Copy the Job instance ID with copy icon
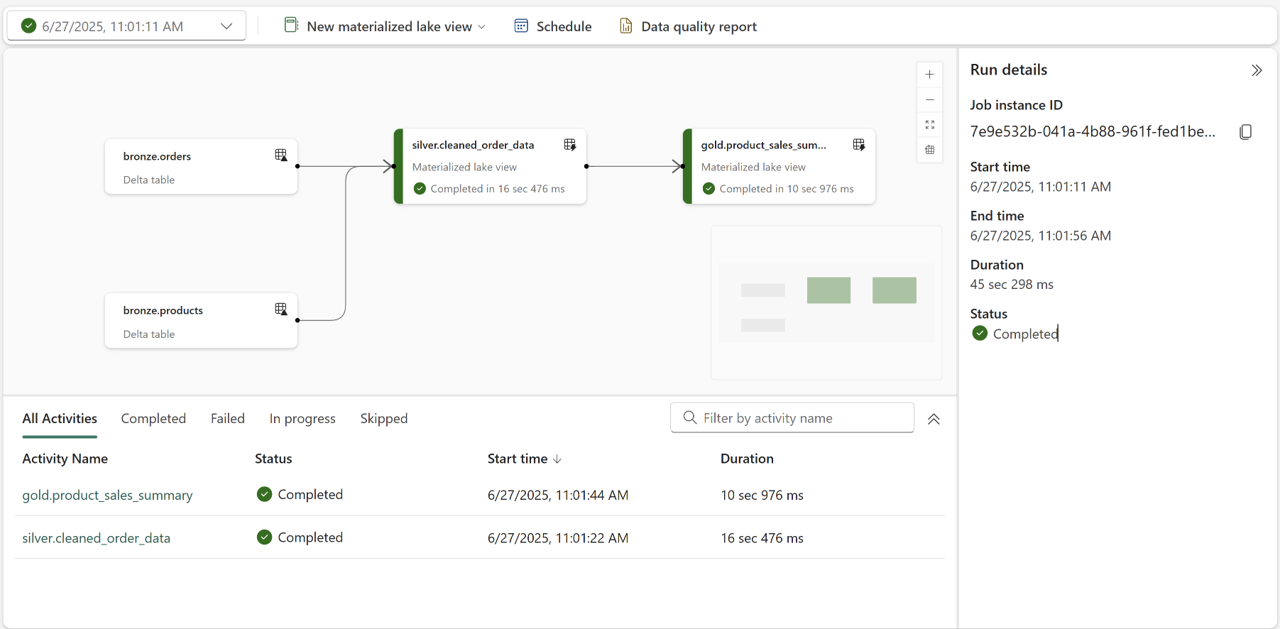 1246,132
